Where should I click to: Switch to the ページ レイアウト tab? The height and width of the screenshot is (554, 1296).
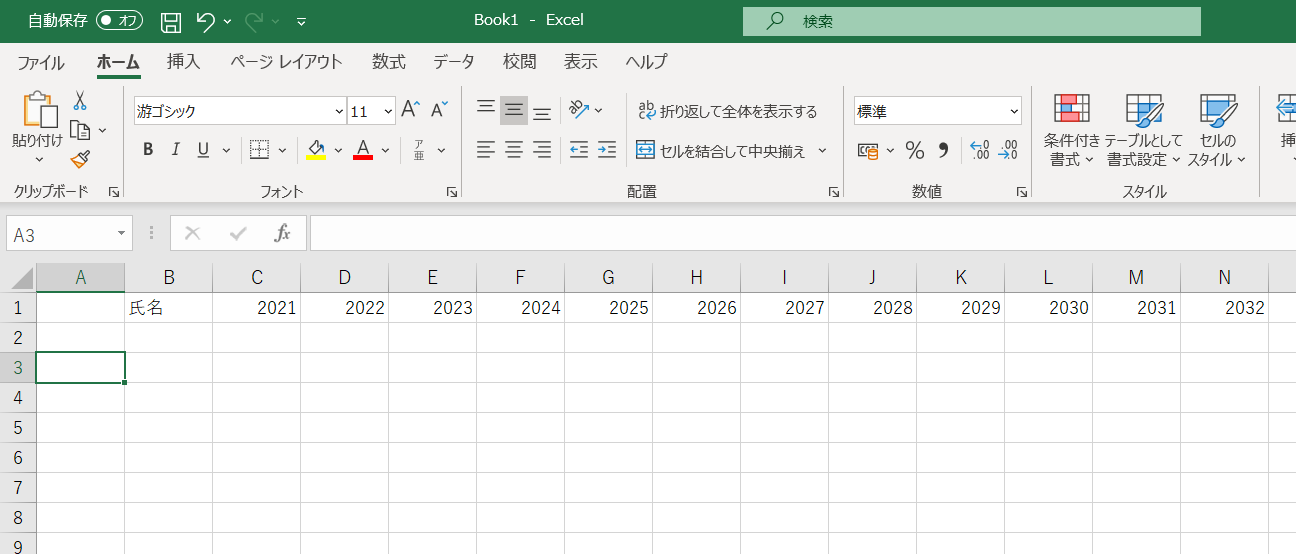(286, 62)
